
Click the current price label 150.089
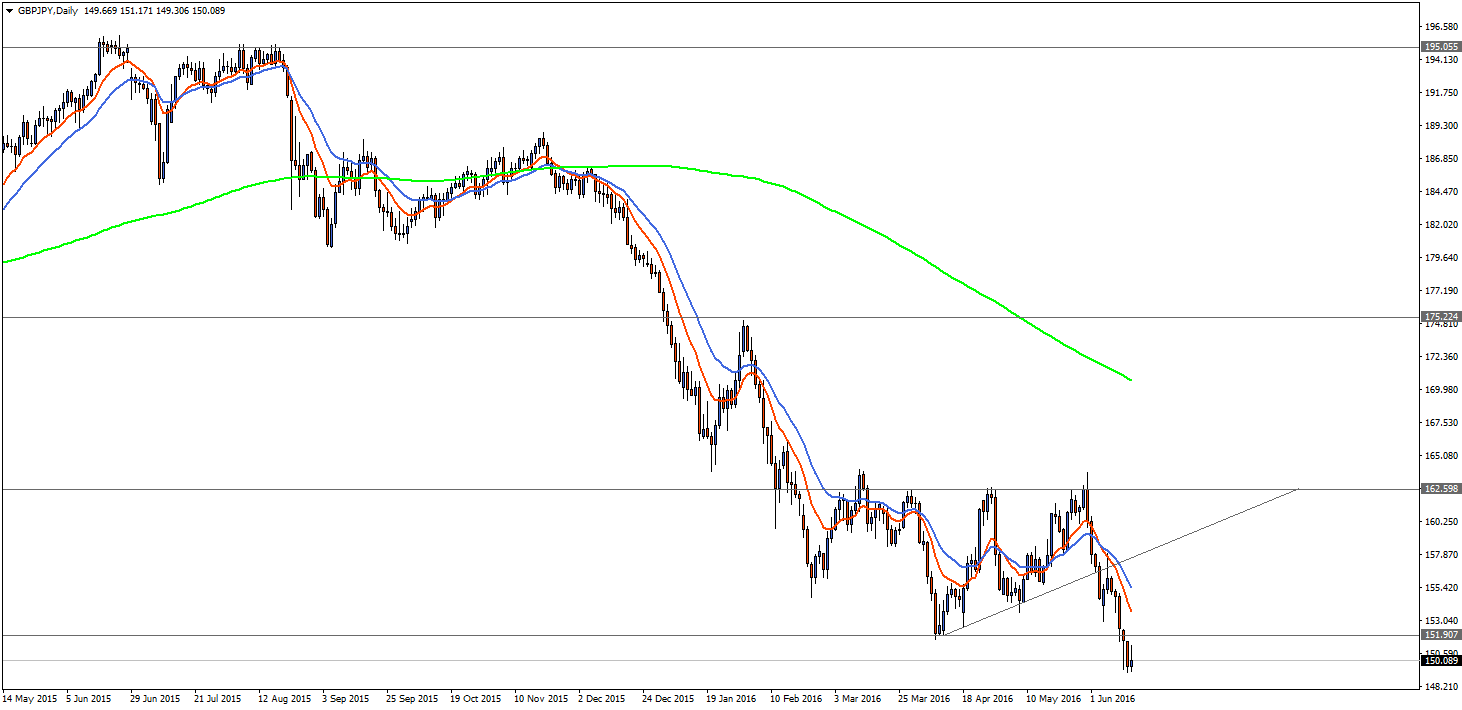(1441, 660)
